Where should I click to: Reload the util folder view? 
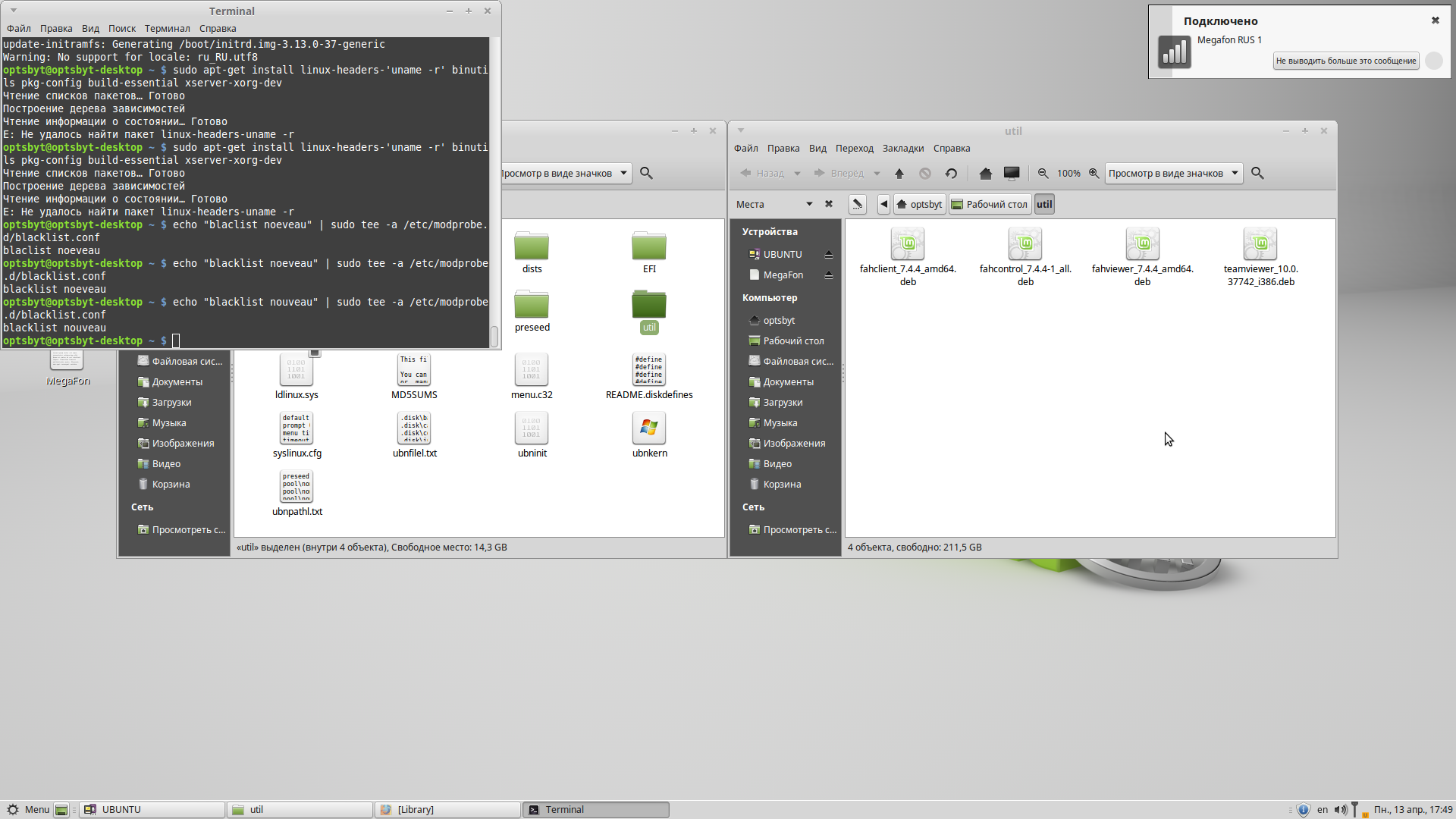[x=951, y=174]
